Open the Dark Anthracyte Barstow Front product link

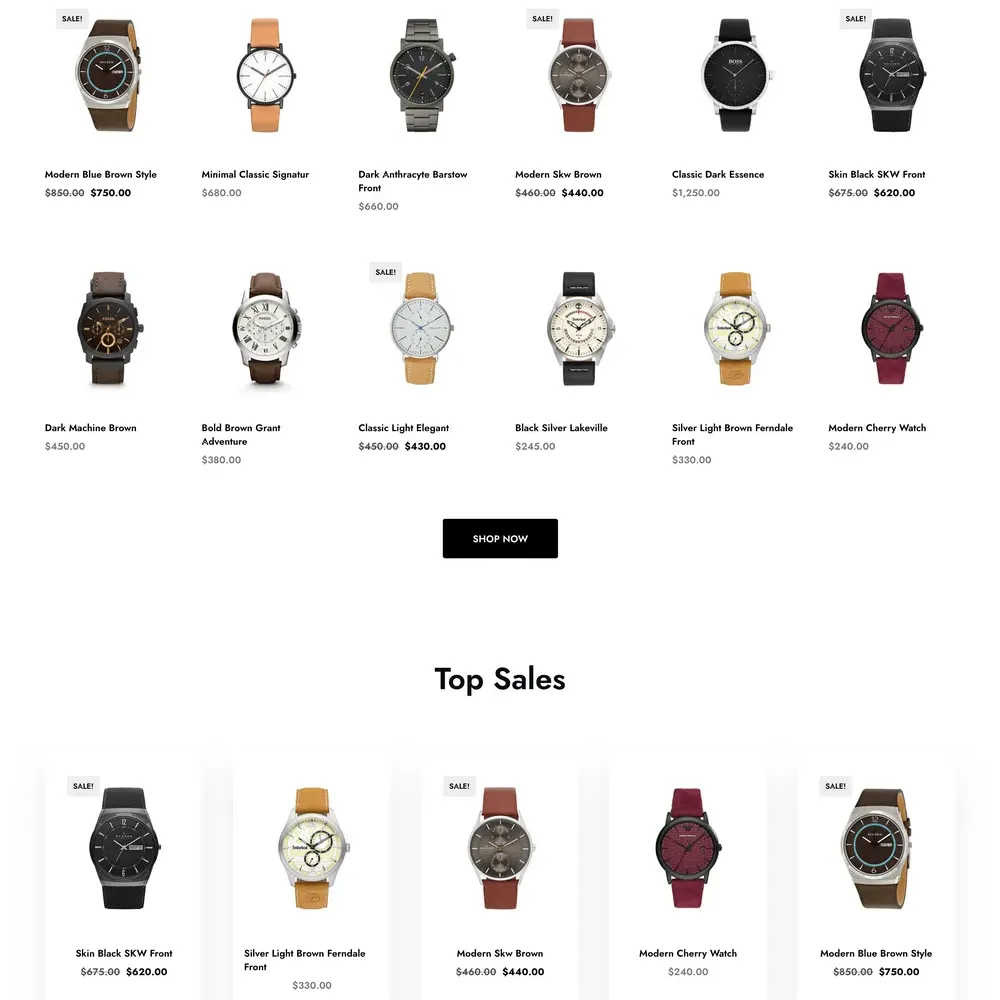(x=413, y=181)
